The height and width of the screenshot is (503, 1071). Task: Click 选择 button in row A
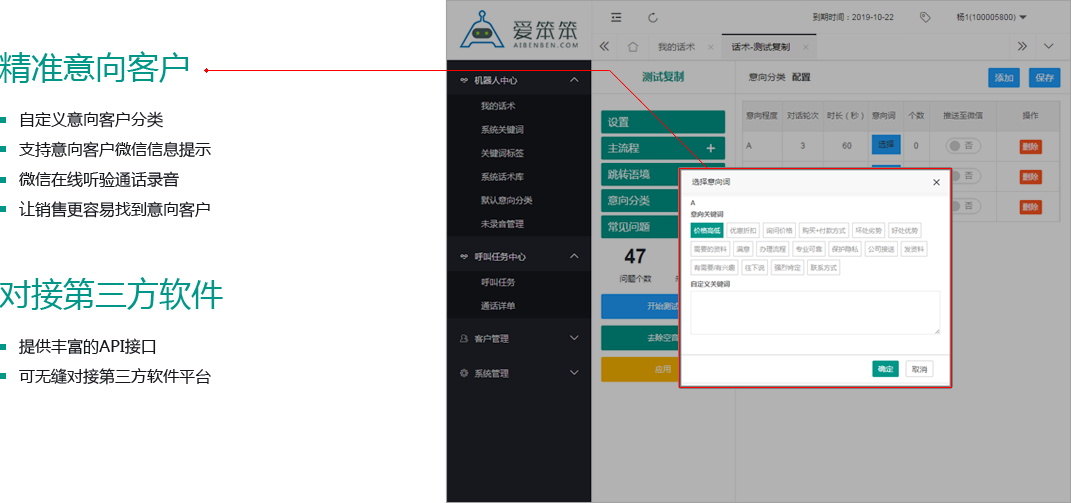click(886, 145)
